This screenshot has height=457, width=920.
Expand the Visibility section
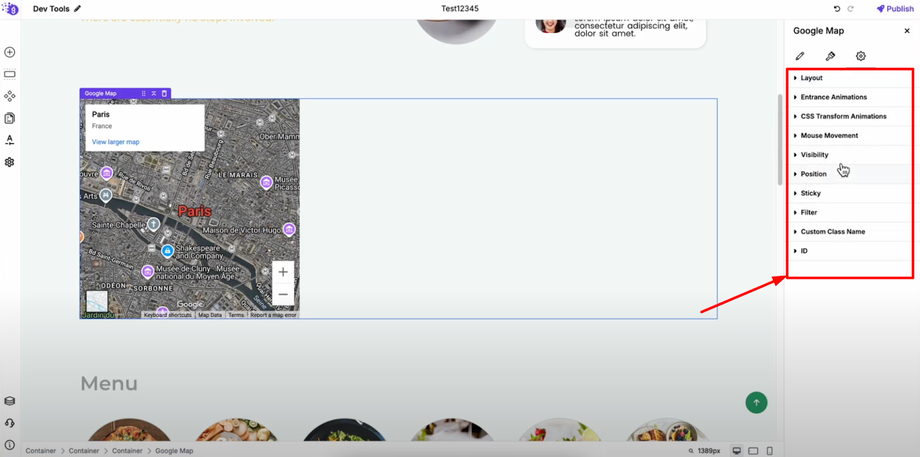pyautogui.click(x=850, y=155)
